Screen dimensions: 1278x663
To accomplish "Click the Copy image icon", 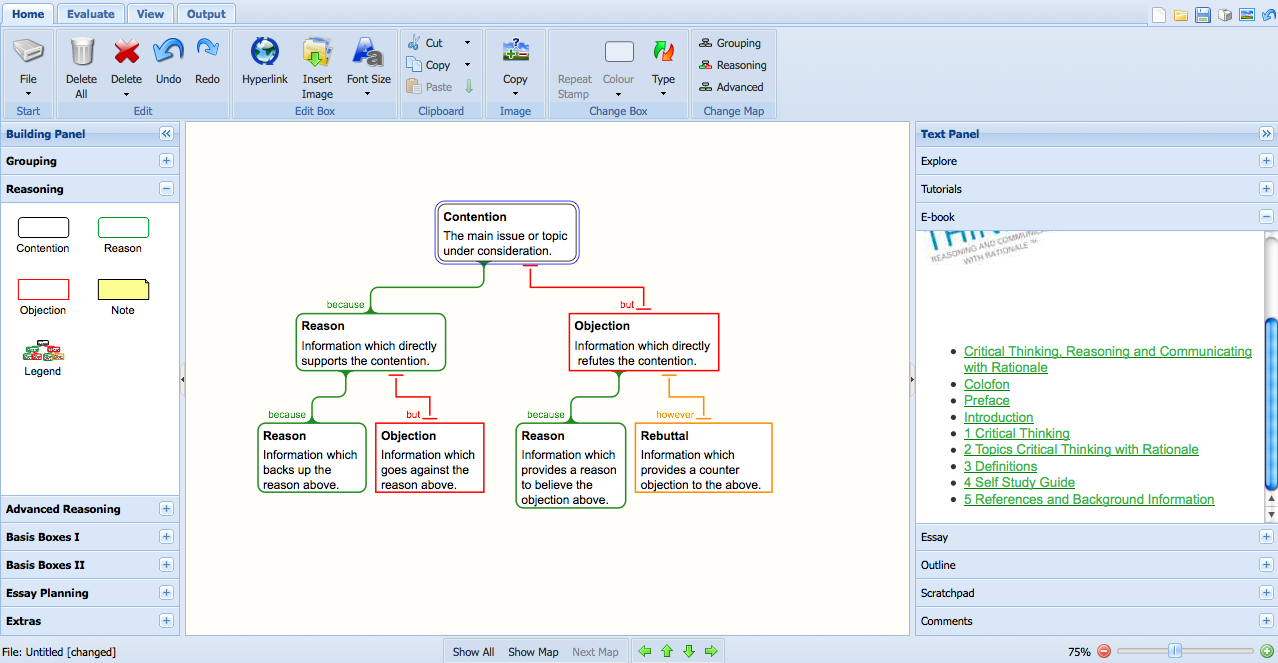I will (x=515, y=52).
